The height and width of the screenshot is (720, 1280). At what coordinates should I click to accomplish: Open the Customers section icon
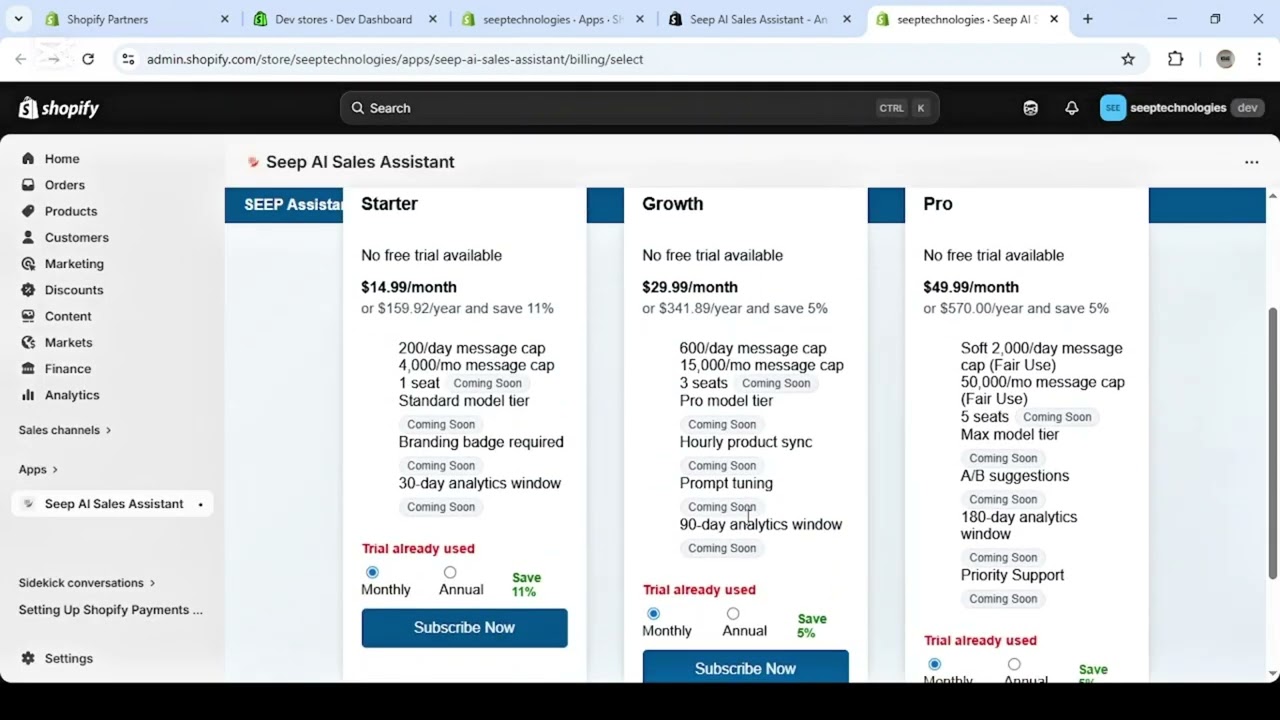pyautogui.click(x=28, y=237)
